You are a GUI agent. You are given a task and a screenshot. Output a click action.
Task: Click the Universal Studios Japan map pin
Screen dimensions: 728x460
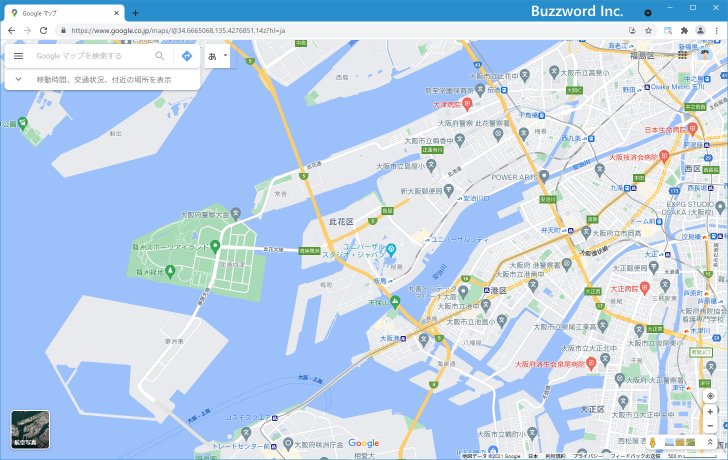click(x=391, y=249)
